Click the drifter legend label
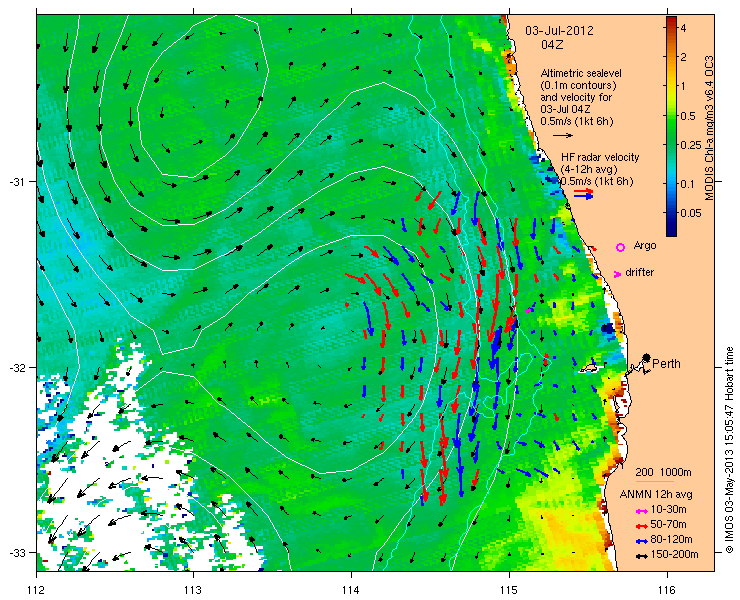740x600 pixels. point(639,272)
